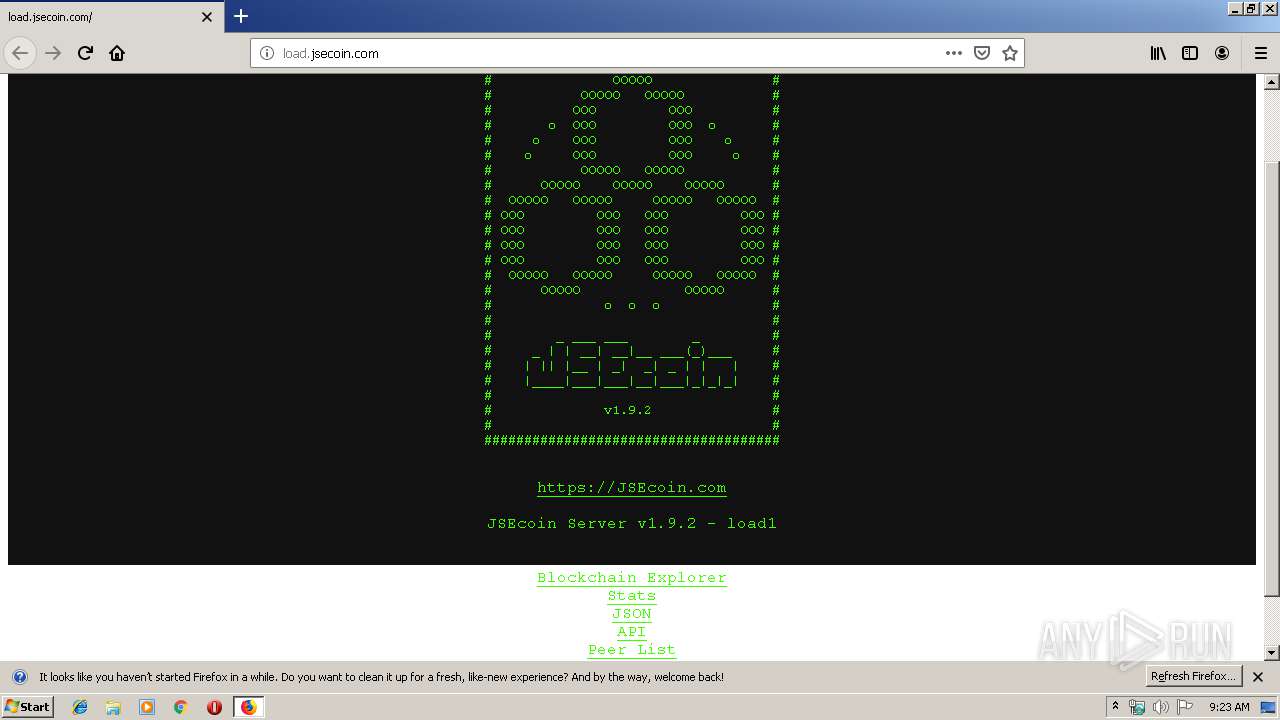Open a new tab with the plus button

[241, 16]
